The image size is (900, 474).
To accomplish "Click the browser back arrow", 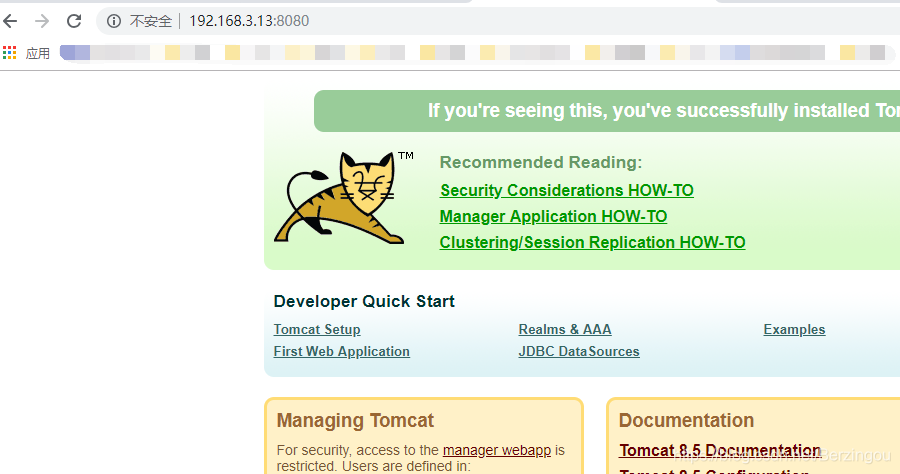I will [10, 21].
